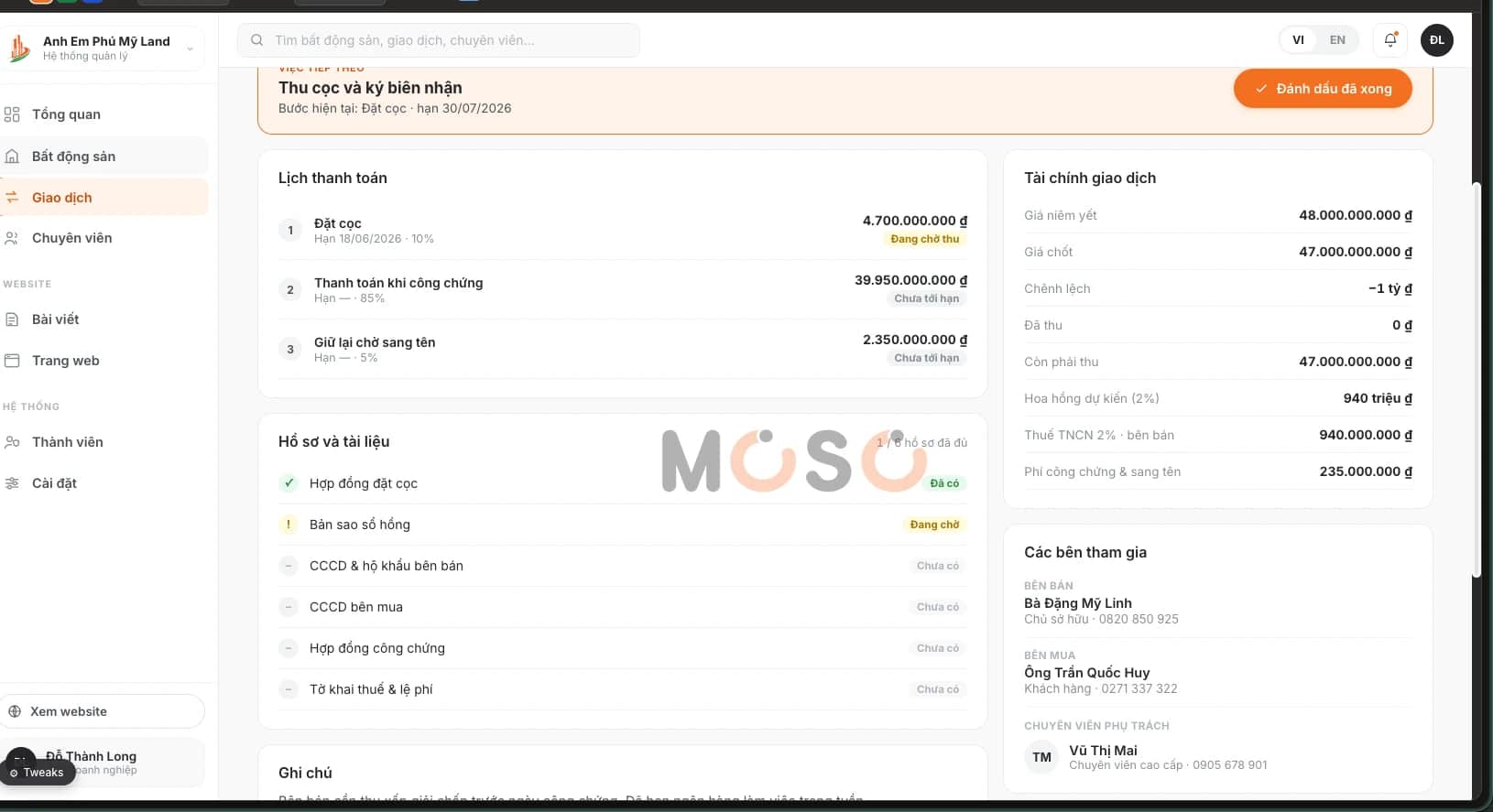Click the amount "2.350.000.000 ₫"
This screenshot has width=1493, height=812.
click(x=915, y=340)
